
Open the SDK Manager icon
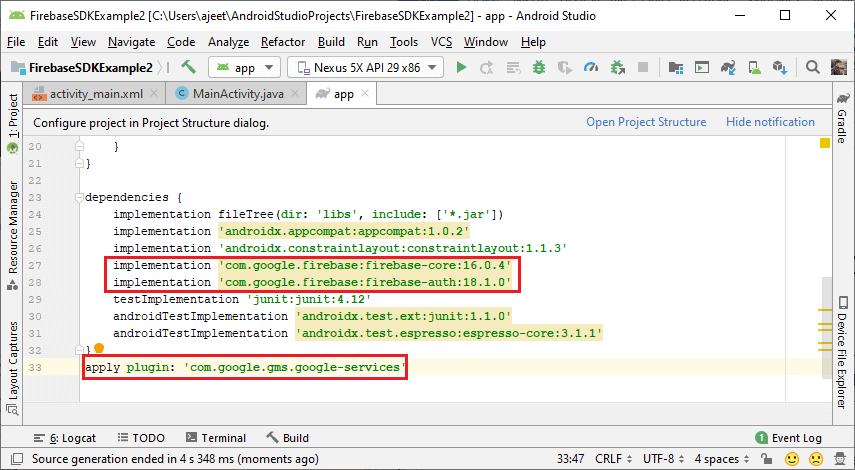780,68
